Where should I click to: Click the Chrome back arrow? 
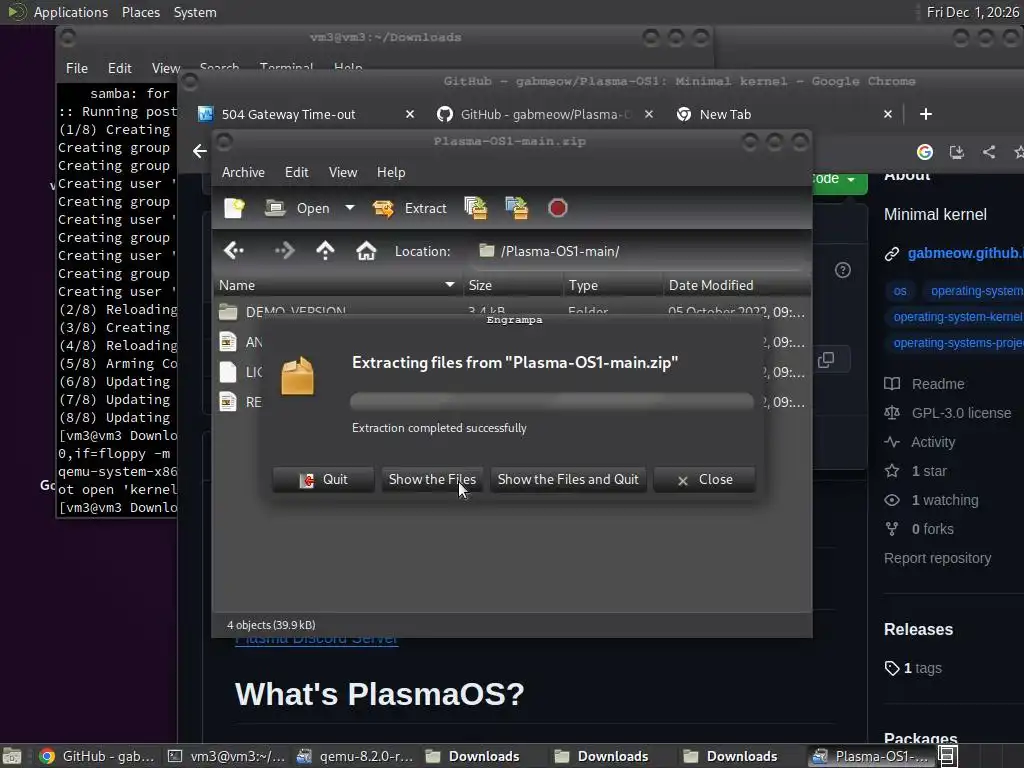[200, 152]
